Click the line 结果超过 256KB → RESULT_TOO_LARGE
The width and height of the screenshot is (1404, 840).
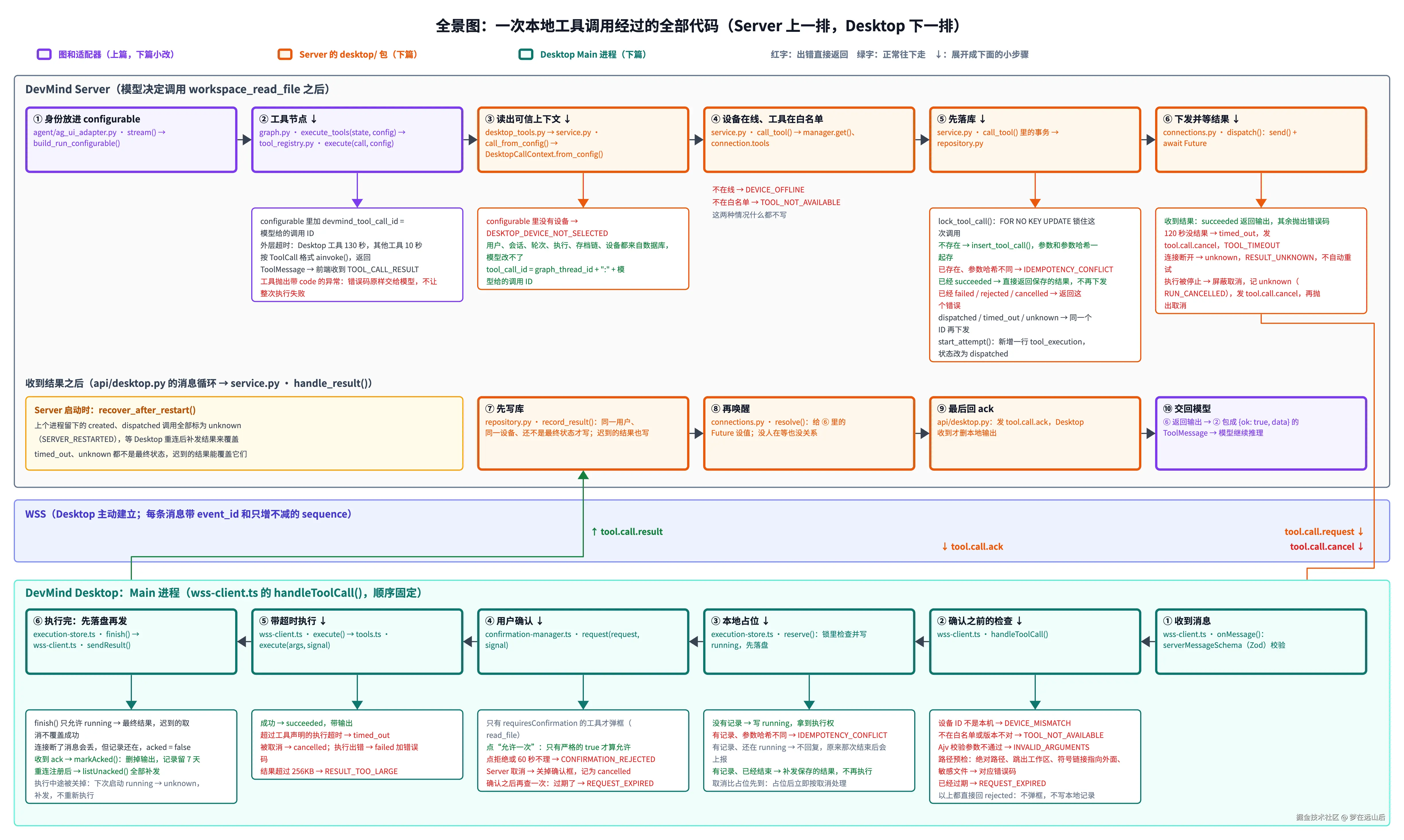point(329,771)
